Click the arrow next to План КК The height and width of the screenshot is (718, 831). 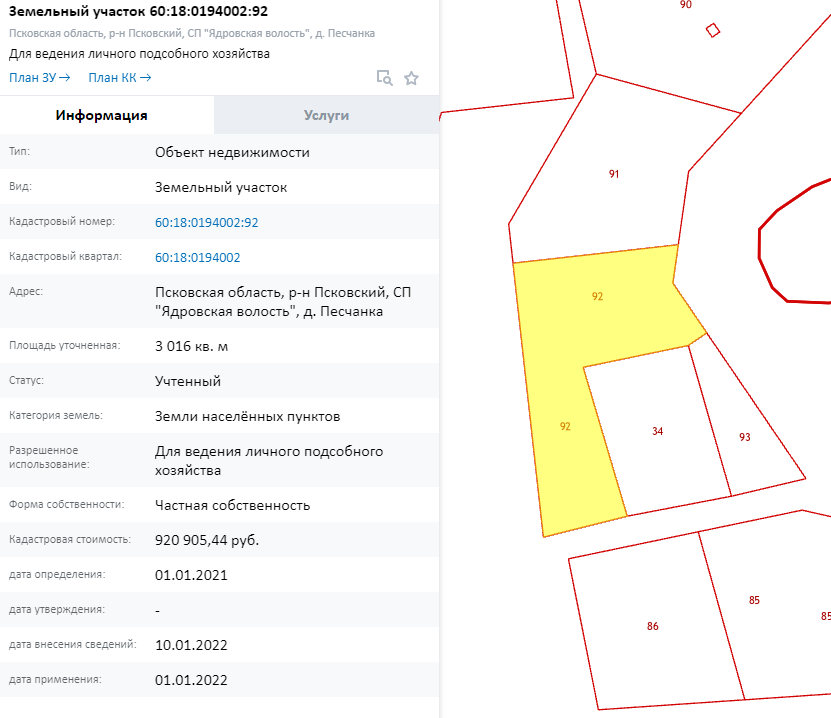[x=146, y=77]
